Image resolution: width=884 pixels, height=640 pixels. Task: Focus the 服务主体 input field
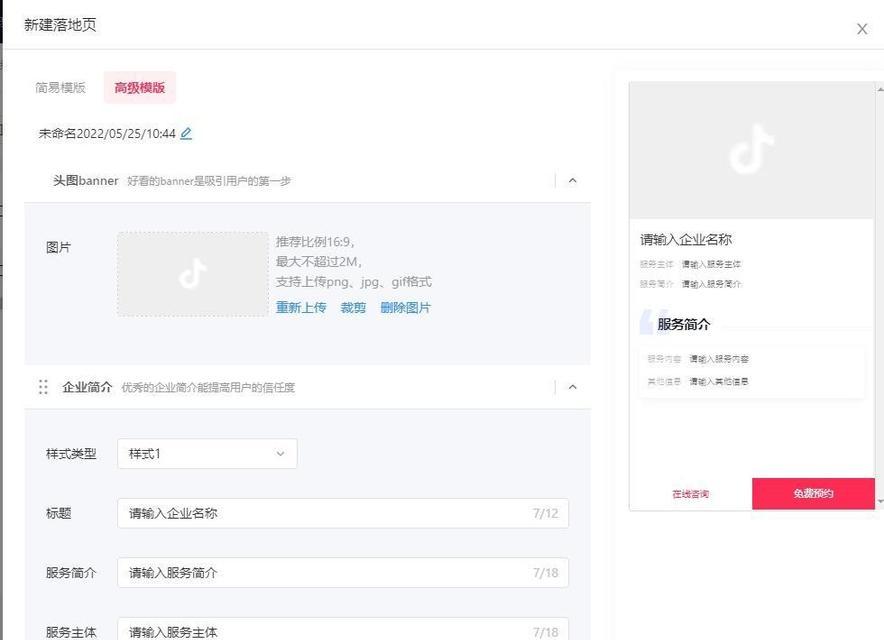343,630
